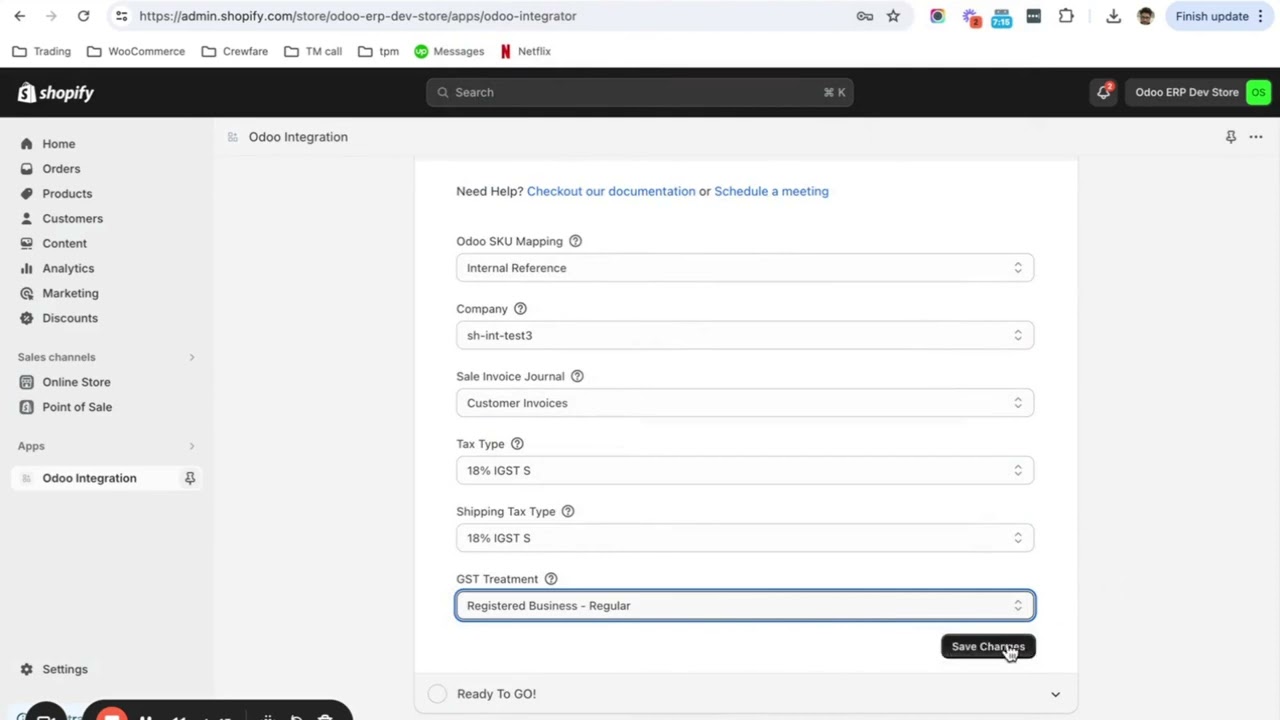Image resolution: width=1280 pixels, height=720 pixels.
Task: Open the Checkout our documentation link
Action: [611, 191]
